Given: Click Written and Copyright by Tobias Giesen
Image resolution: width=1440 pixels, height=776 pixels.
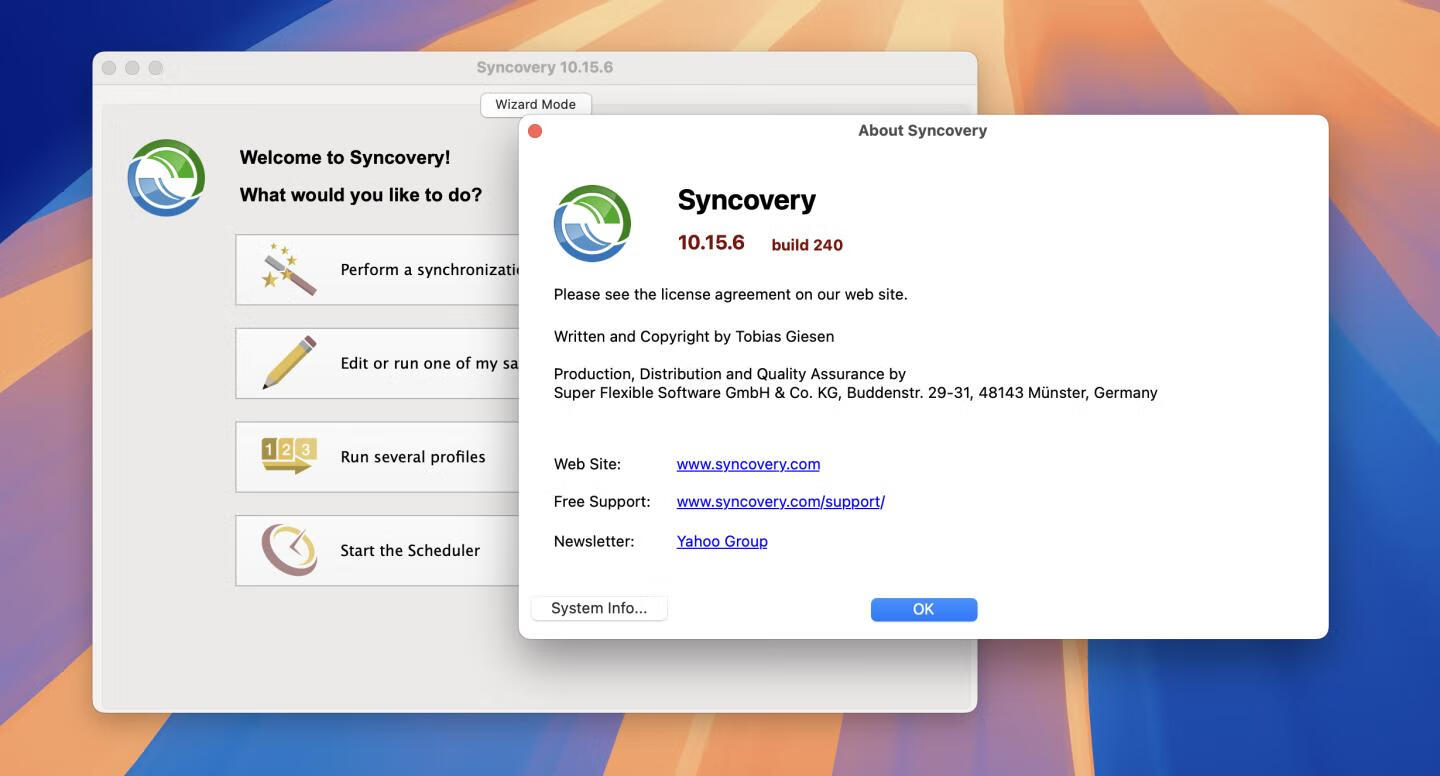Looking at the screenshot, I should (x=694, y=336).
